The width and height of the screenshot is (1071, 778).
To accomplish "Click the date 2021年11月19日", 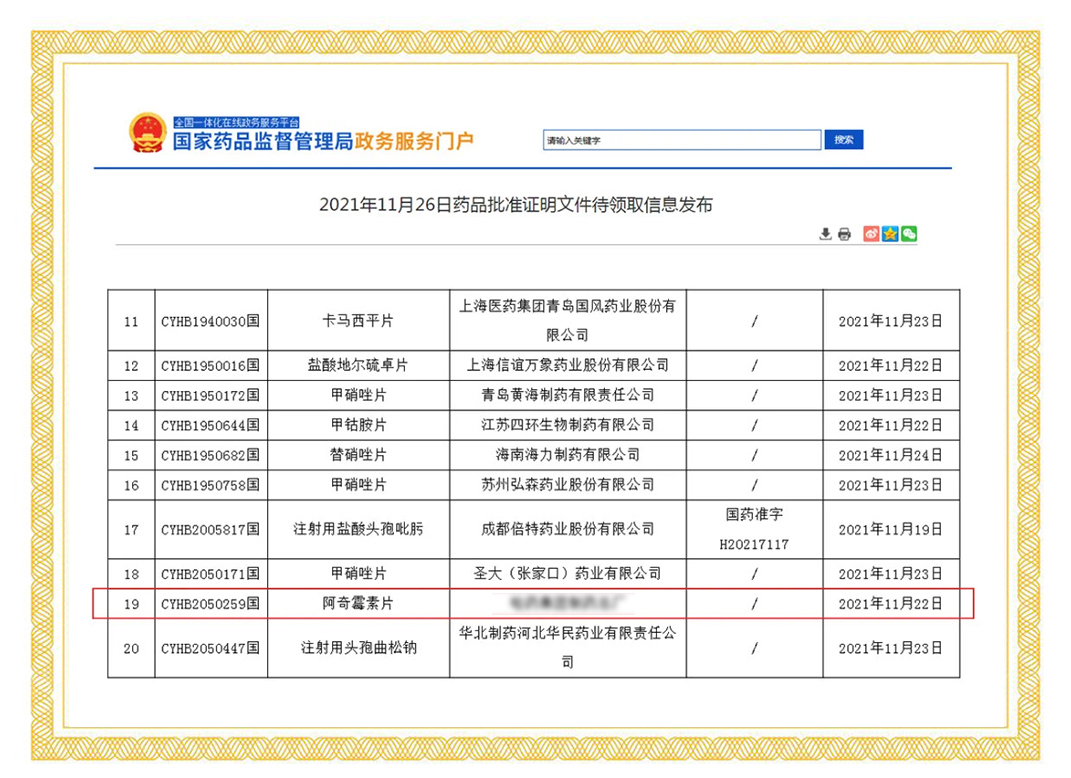I will [890, 529].
